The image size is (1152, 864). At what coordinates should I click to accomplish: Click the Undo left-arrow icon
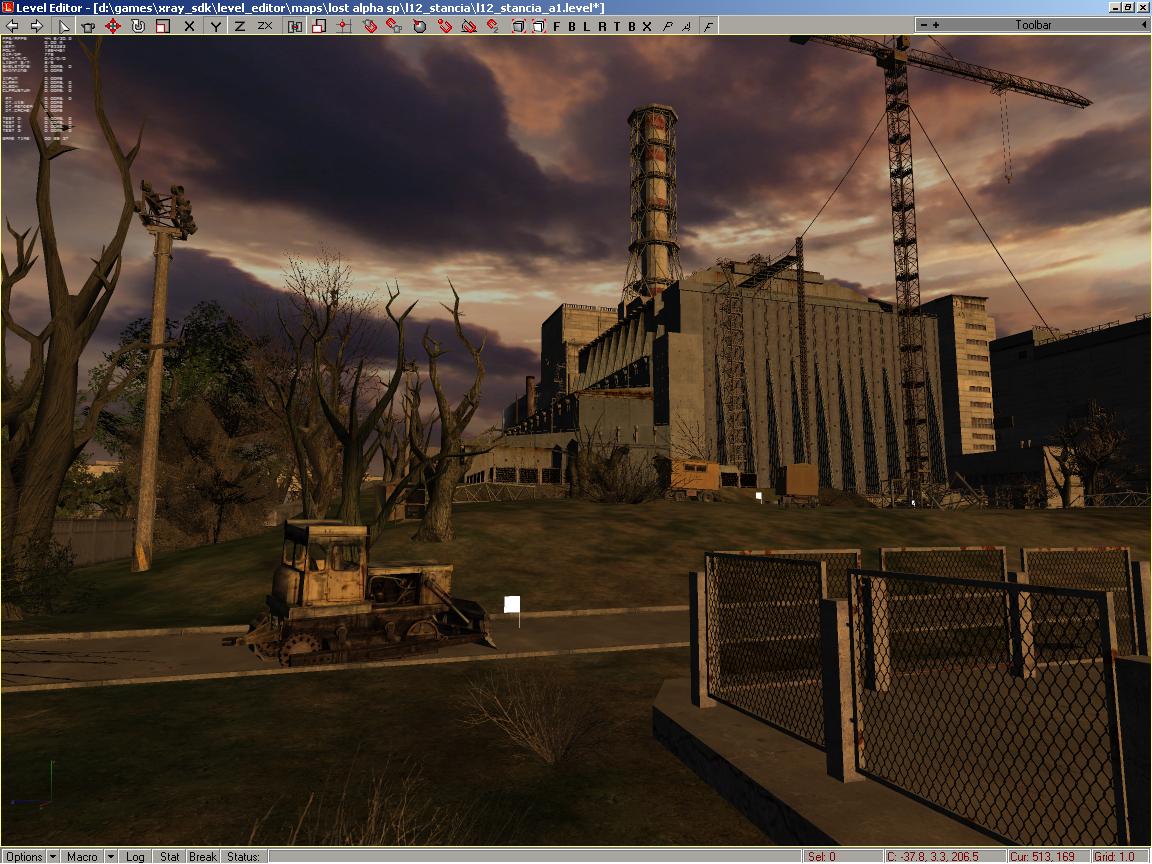tap(12, 26)
